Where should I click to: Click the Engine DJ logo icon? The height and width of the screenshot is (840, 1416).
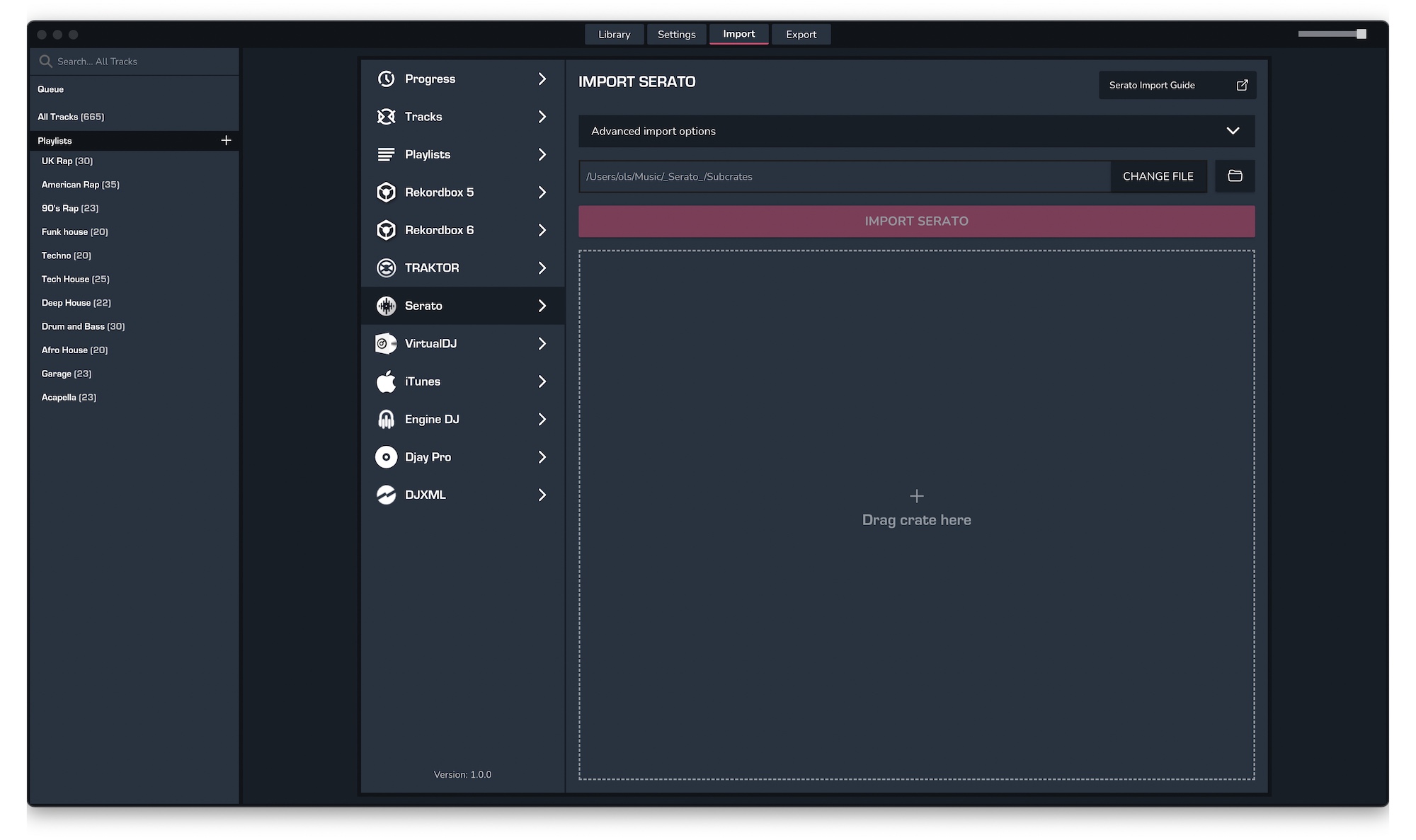point(386,419)
